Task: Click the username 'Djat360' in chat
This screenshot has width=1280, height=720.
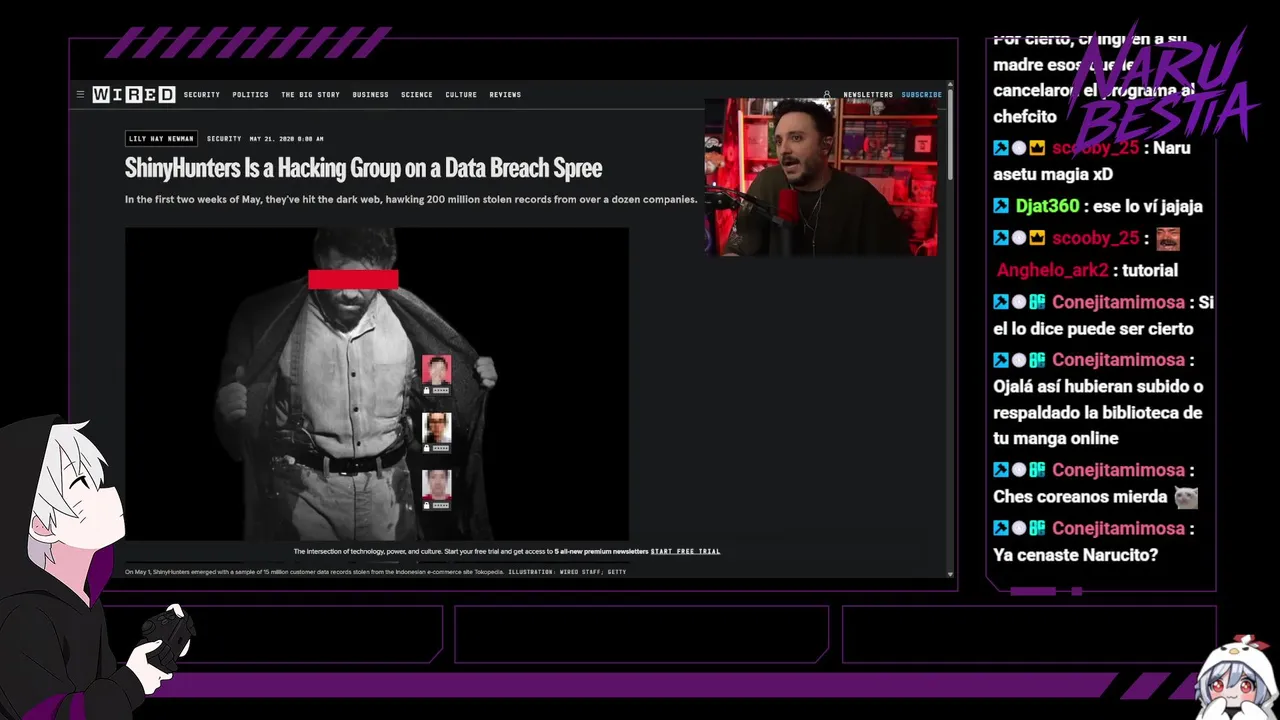Action: pos(1047,206)
